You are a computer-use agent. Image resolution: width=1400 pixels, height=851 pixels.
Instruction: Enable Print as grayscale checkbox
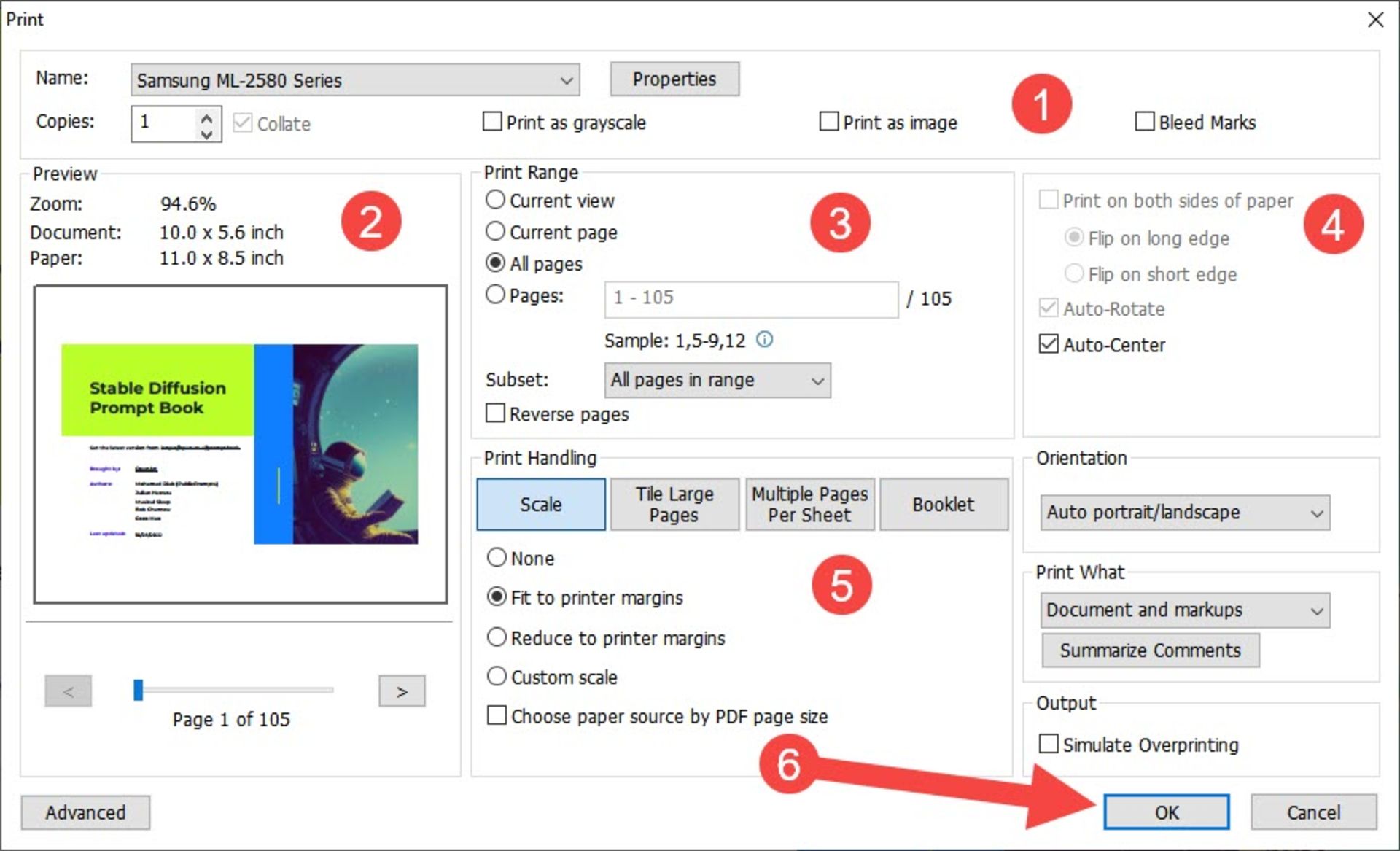(x=493, y=122)
